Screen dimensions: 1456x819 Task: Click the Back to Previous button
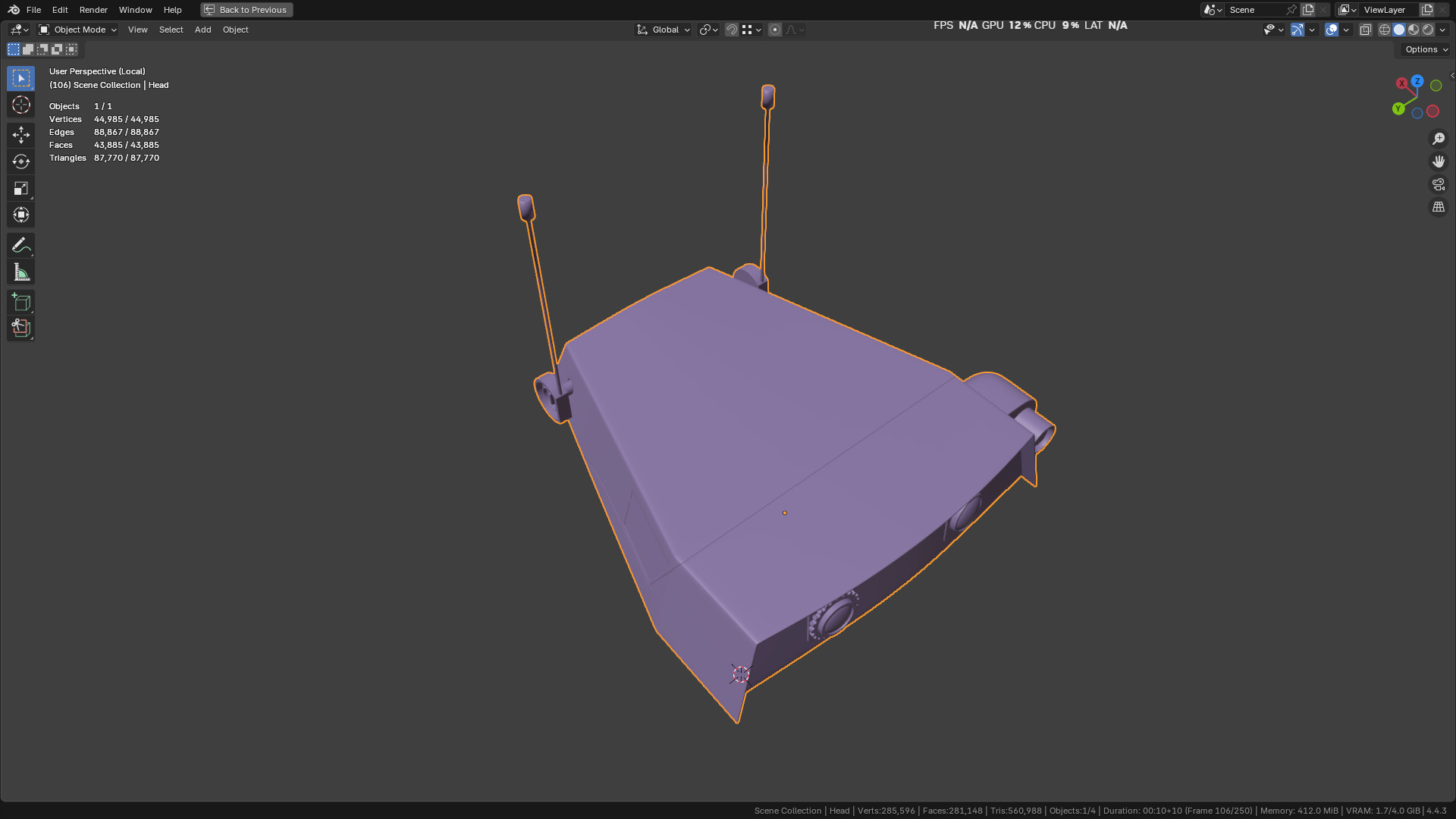pyautogui.click(x=246, y=10)
